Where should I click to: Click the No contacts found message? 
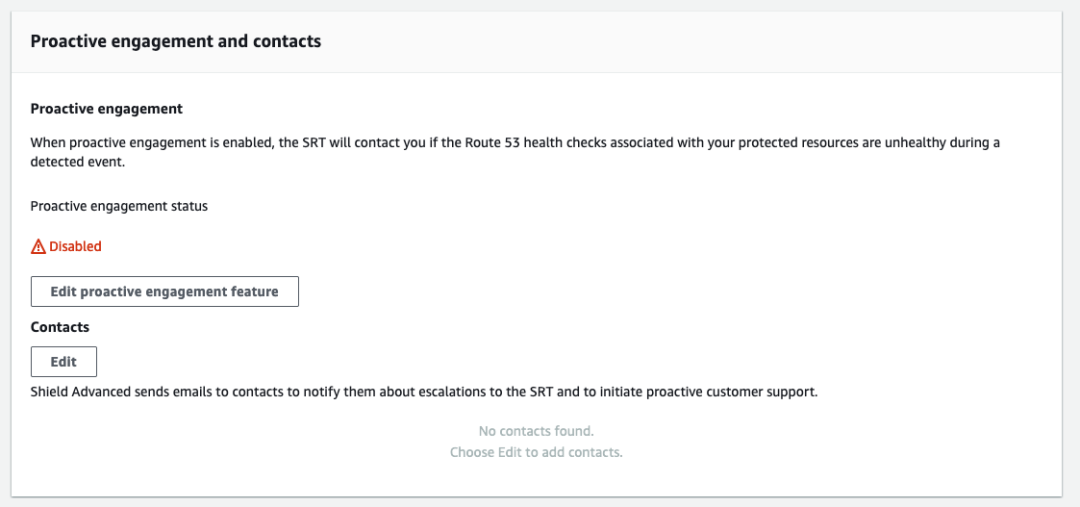[x=536, y=431]
